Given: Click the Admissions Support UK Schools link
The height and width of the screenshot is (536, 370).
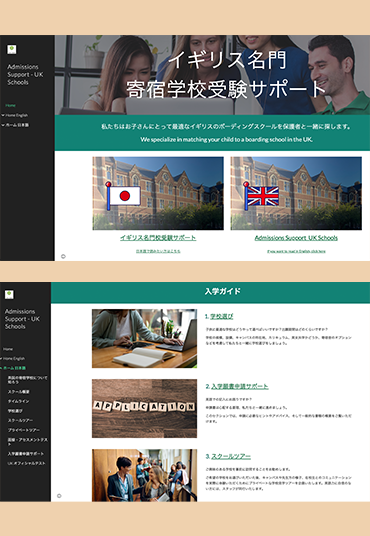Looking at the screenshot, I should pyautogui.click(x=296, y=238).
